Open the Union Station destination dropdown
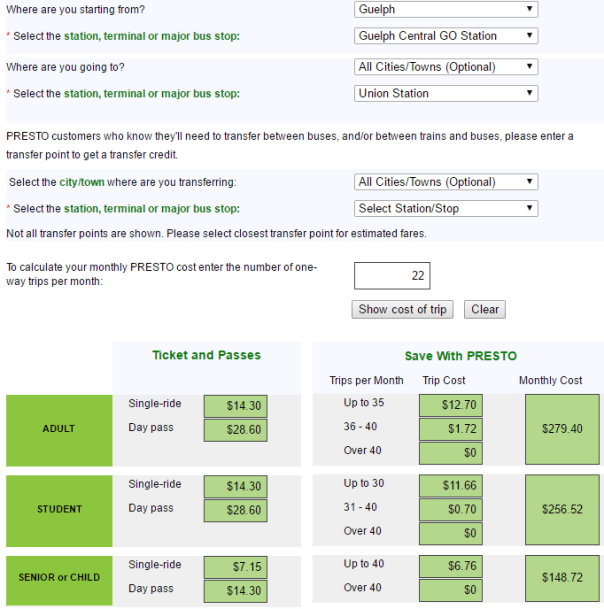The width and height of the screenshot is (604, 609). point(446,93)
